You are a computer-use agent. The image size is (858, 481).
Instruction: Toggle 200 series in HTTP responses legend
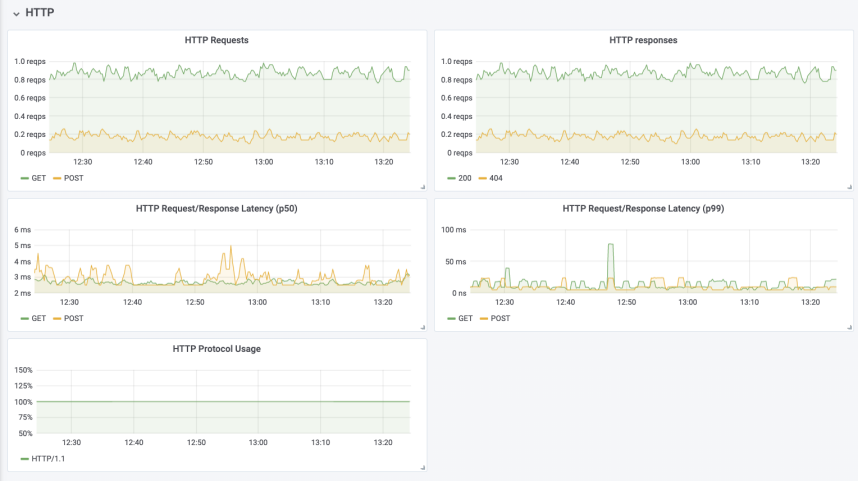point(465,178)
